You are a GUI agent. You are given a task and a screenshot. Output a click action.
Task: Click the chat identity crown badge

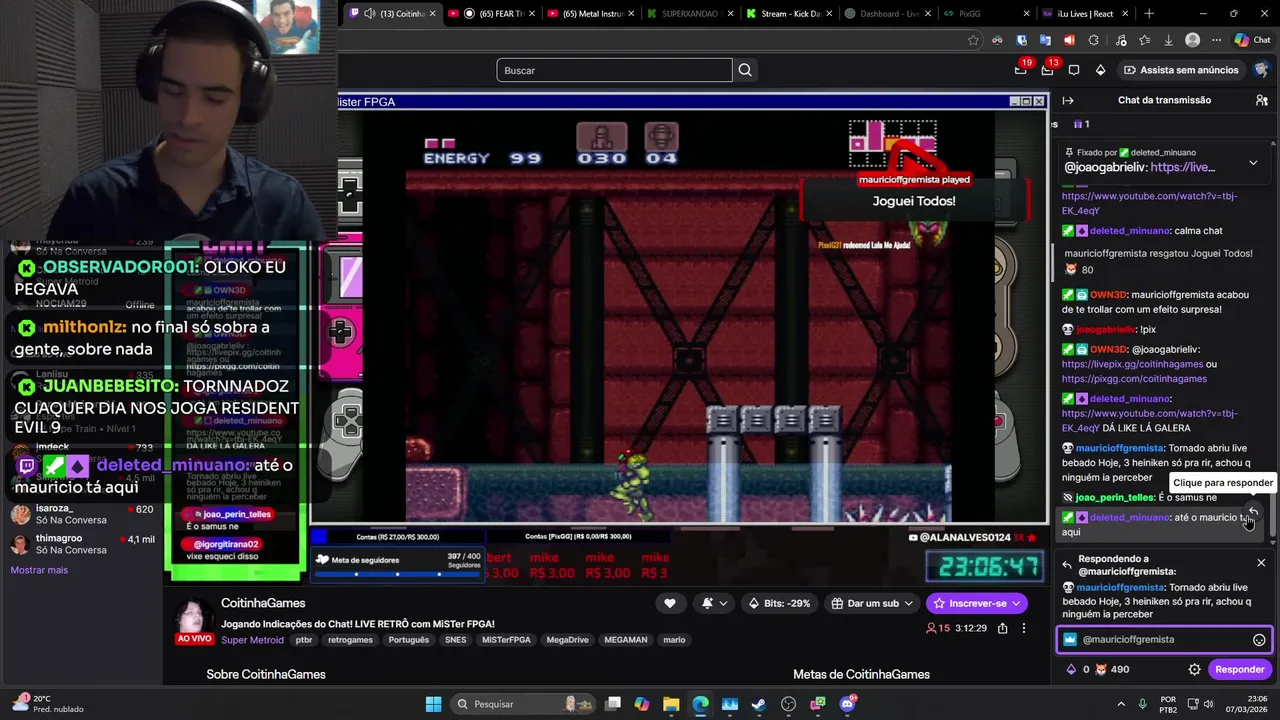(x=1069, y=640)
